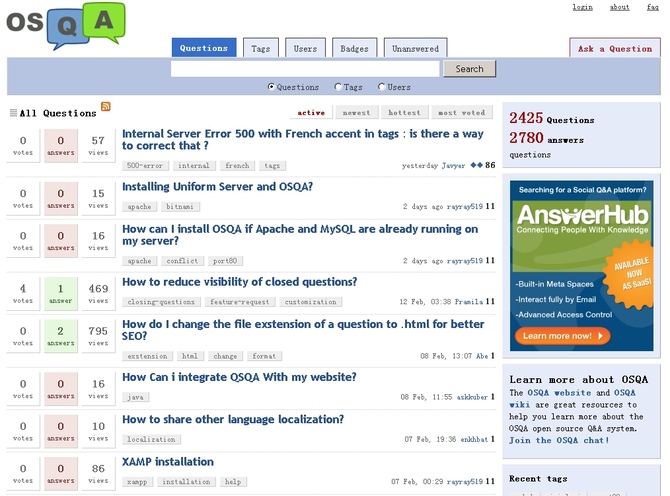Viewport: 670px width, 496px height.
Task: Click the closing-questions tag
Action: click(161, 302)
